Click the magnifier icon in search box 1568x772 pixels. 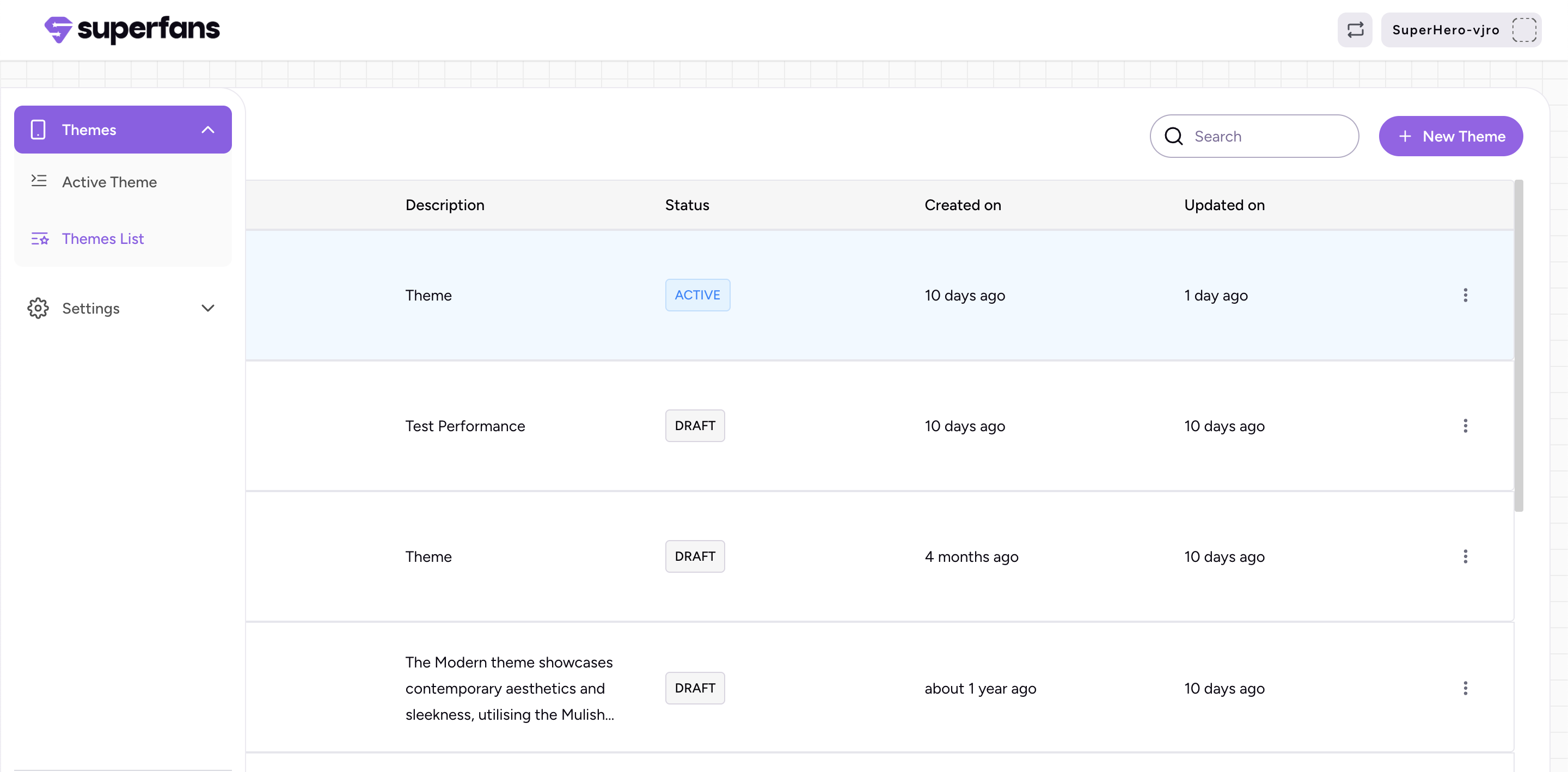click(x=1174, y=136)
